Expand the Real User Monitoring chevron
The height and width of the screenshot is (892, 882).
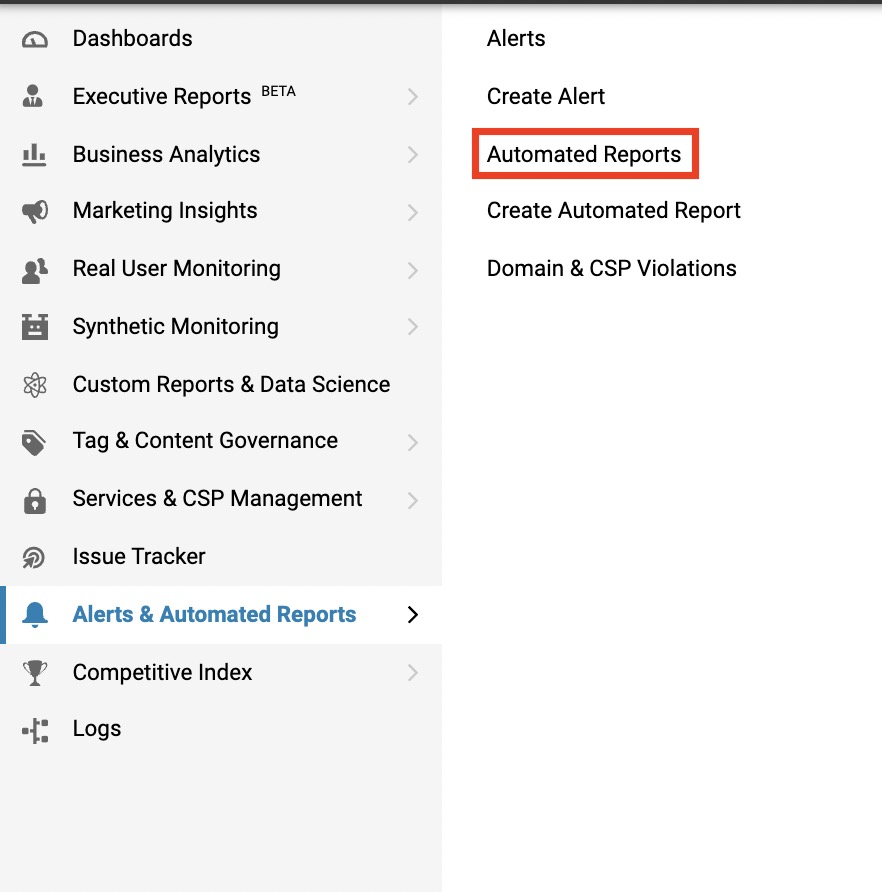(x=413, y=270)
